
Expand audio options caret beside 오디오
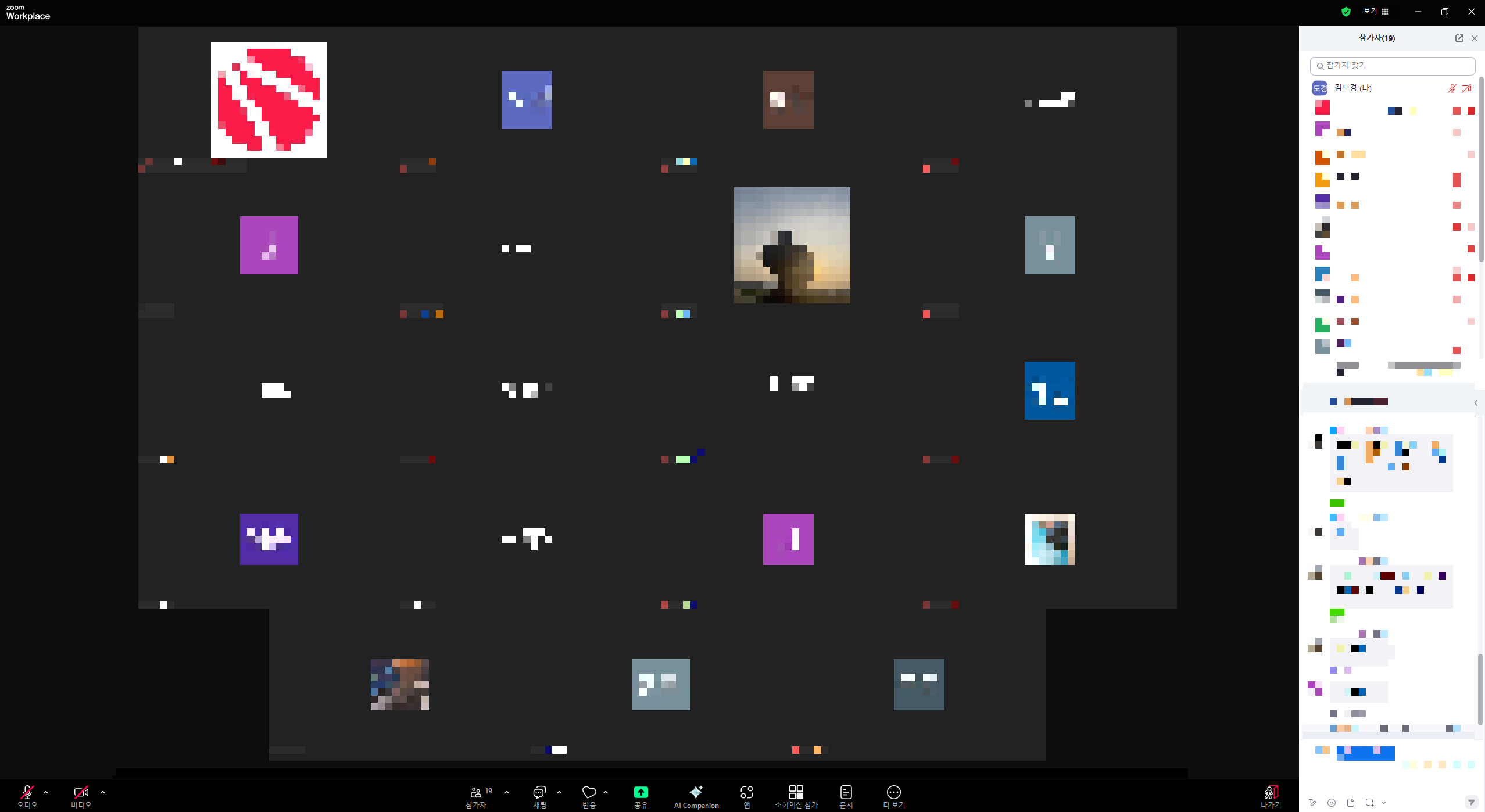[x=46, y=792]
